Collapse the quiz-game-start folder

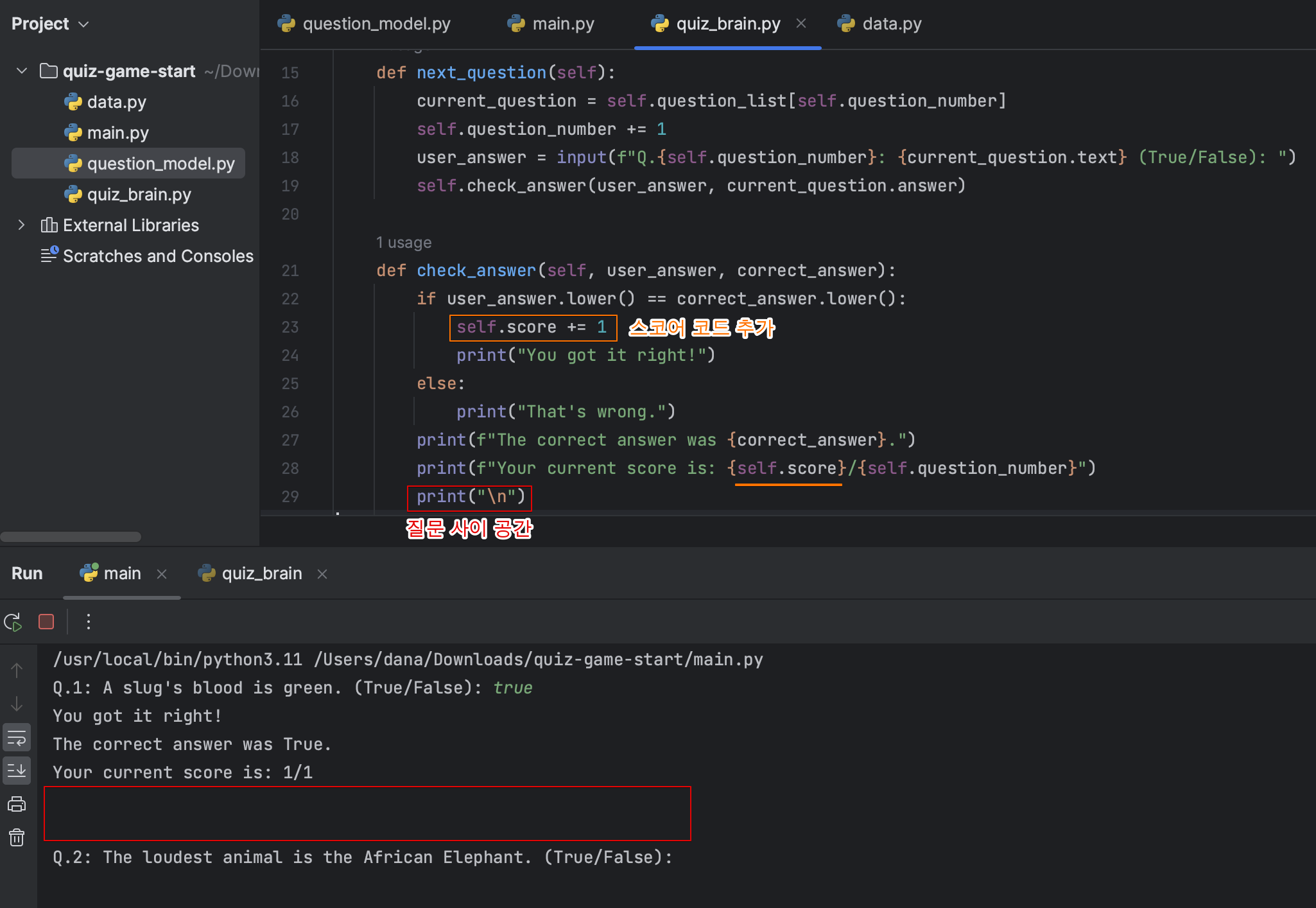pos(22,71)
